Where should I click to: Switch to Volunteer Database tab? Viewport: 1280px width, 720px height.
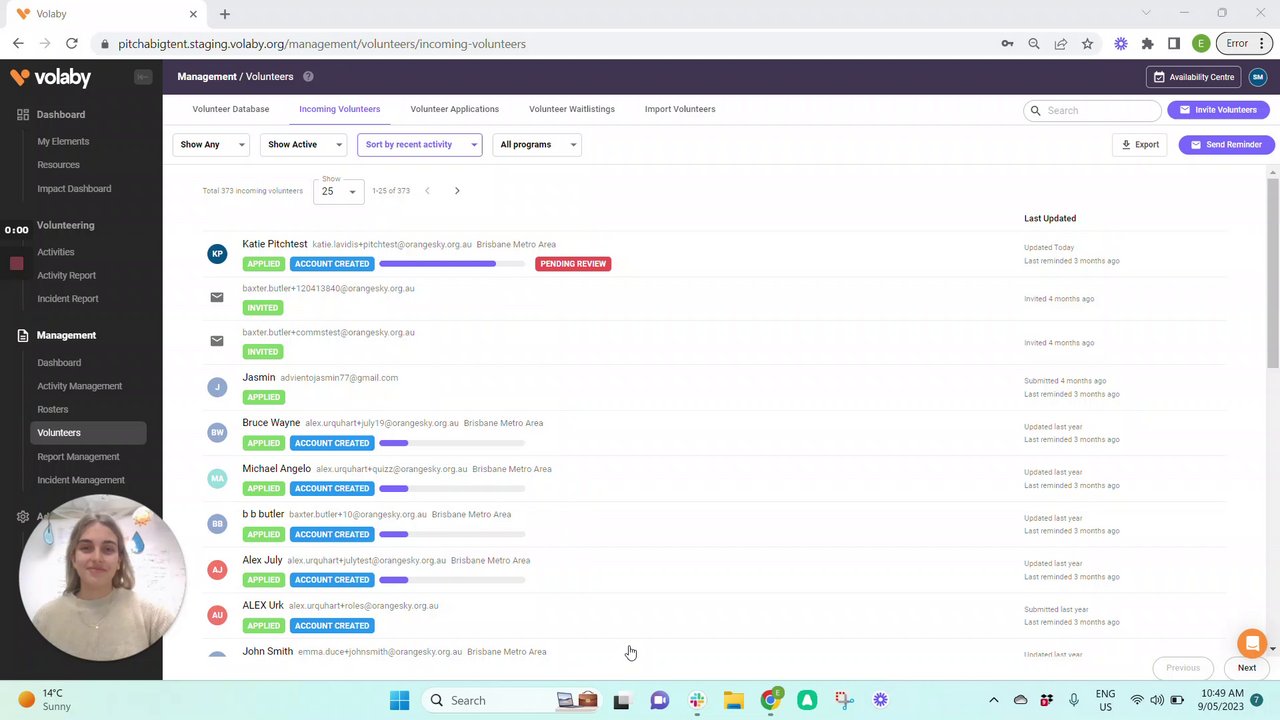click(x=231, y=109)
